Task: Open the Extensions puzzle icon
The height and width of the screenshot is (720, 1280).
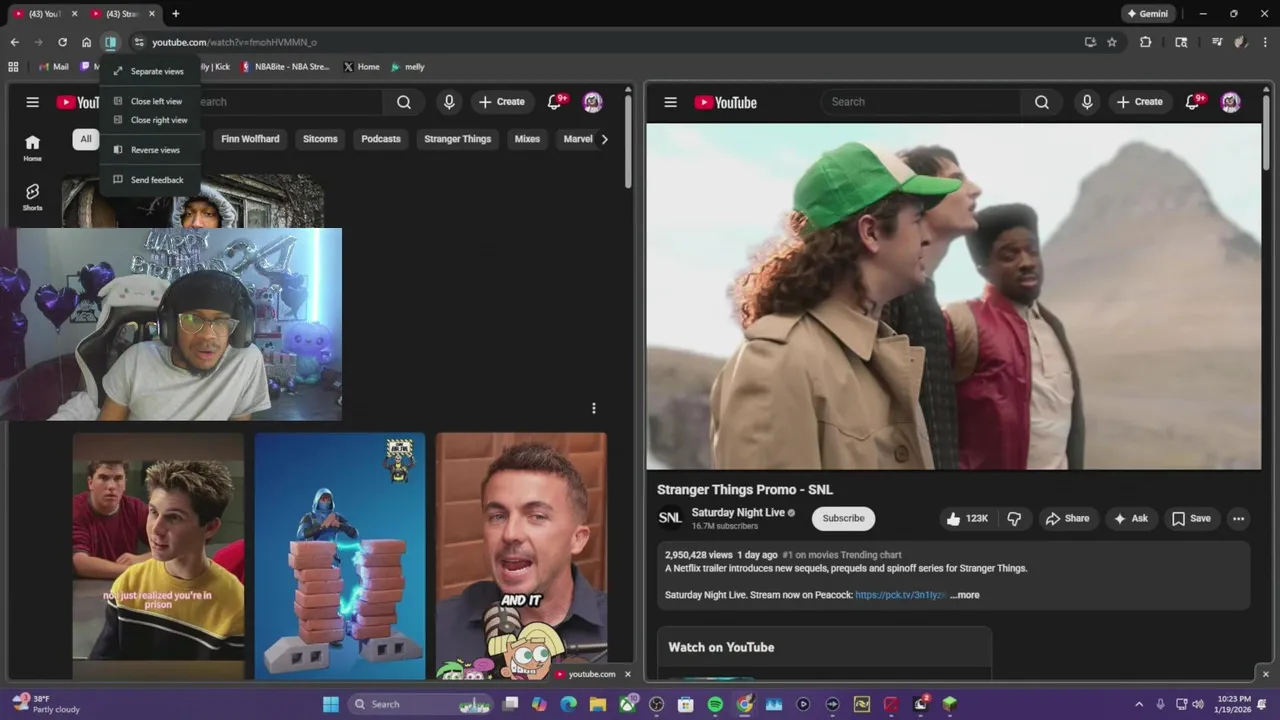Action: click(1146, 42)
